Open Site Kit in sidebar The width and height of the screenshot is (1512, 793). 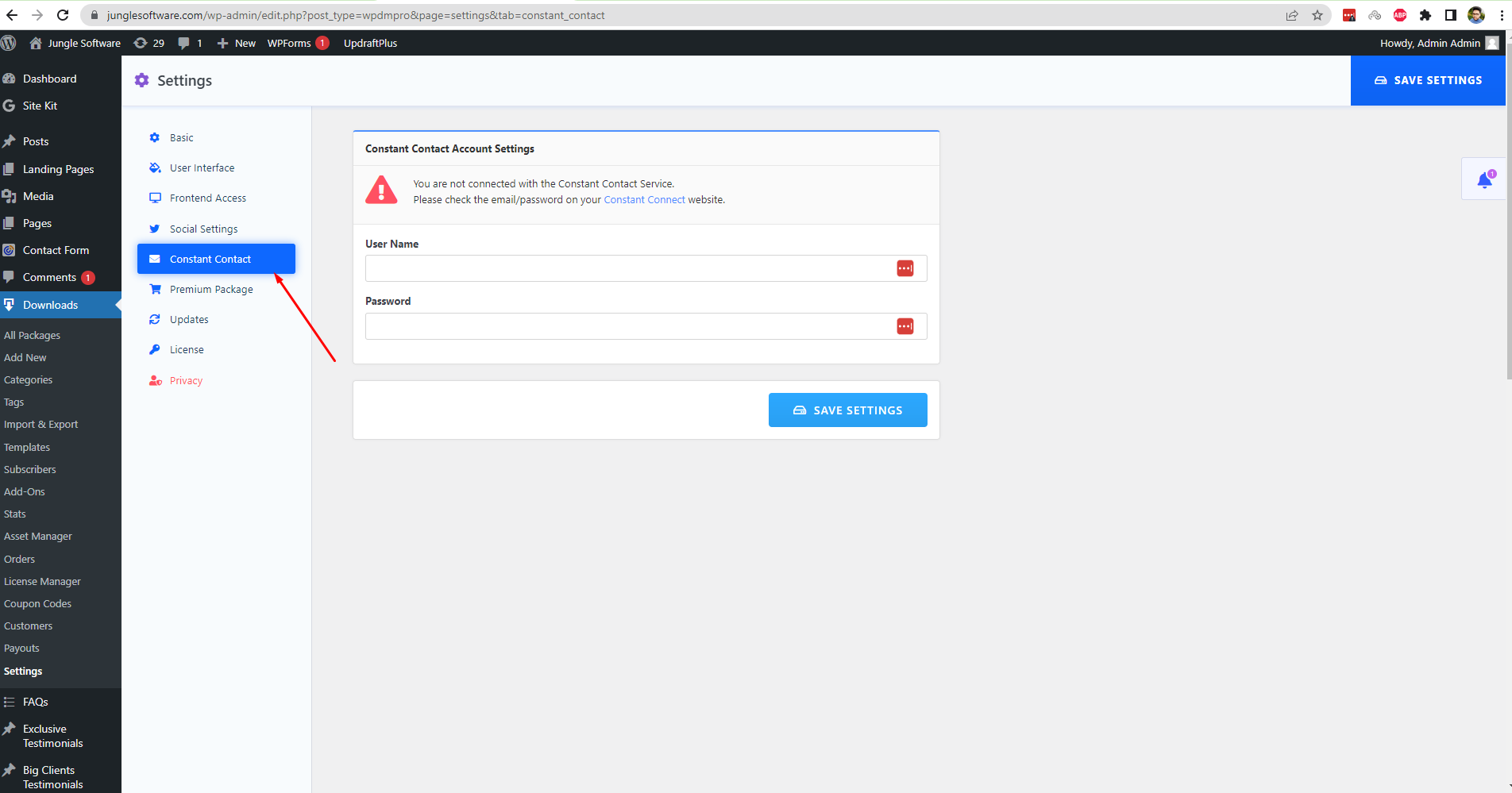[x=60, y=106]
